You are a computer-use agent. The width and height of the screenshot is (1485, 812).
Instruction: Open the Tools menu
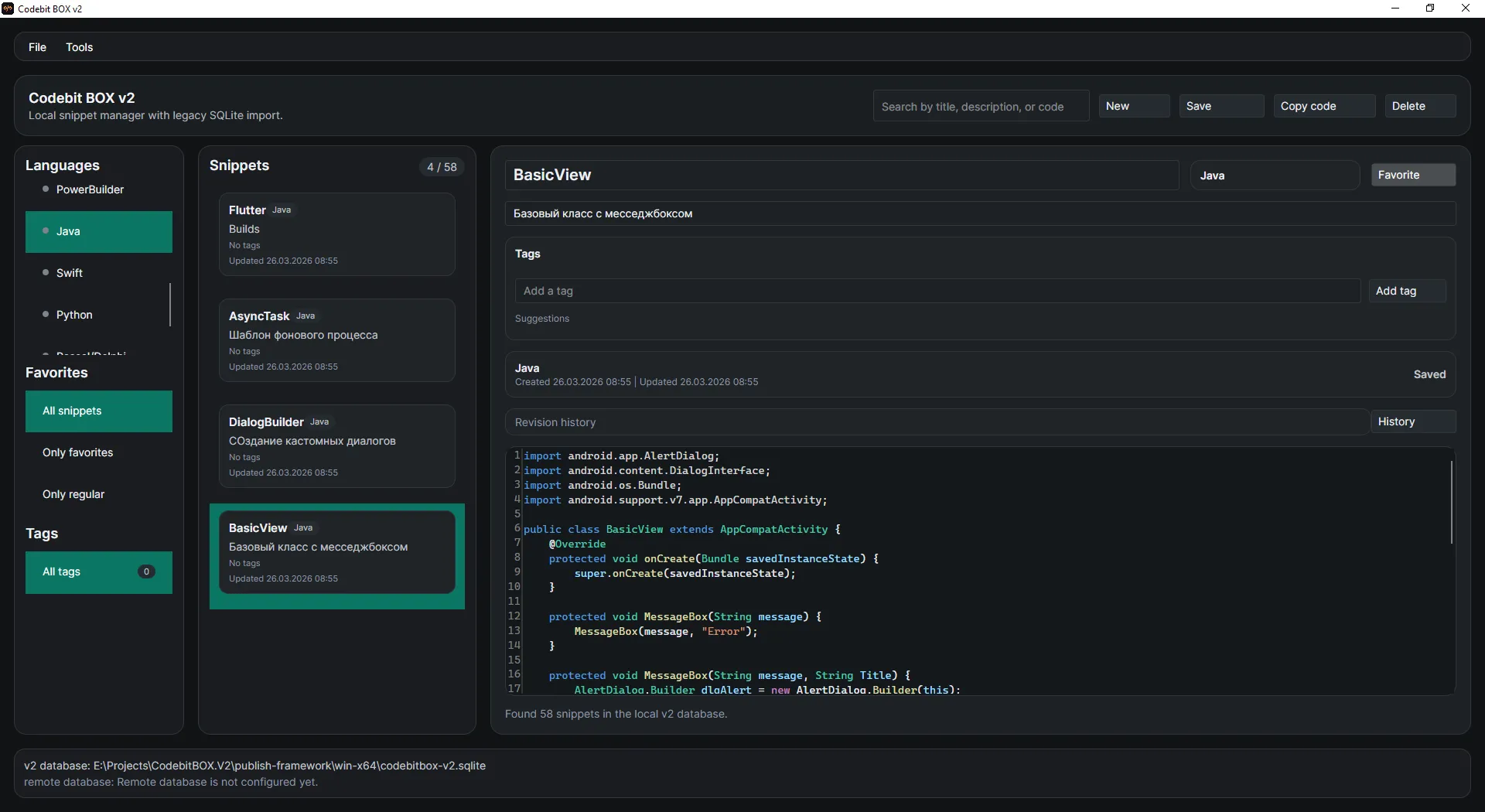point(79,47)
